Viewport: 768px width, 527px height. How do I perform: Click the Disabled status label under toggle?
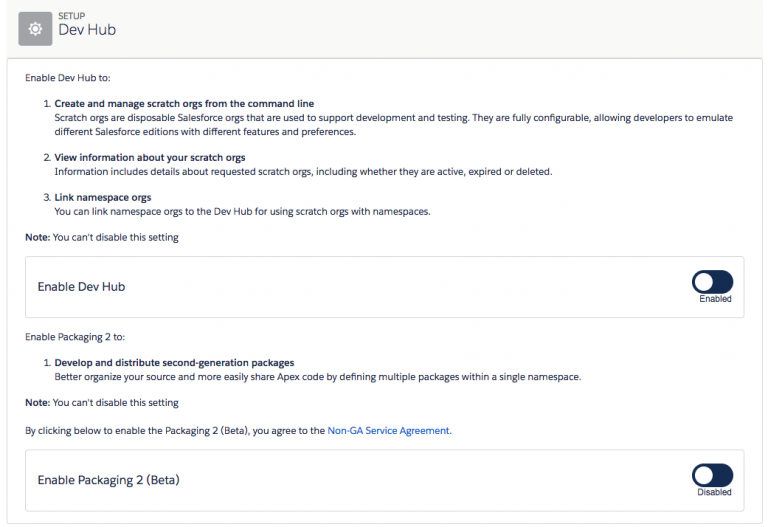714,492
